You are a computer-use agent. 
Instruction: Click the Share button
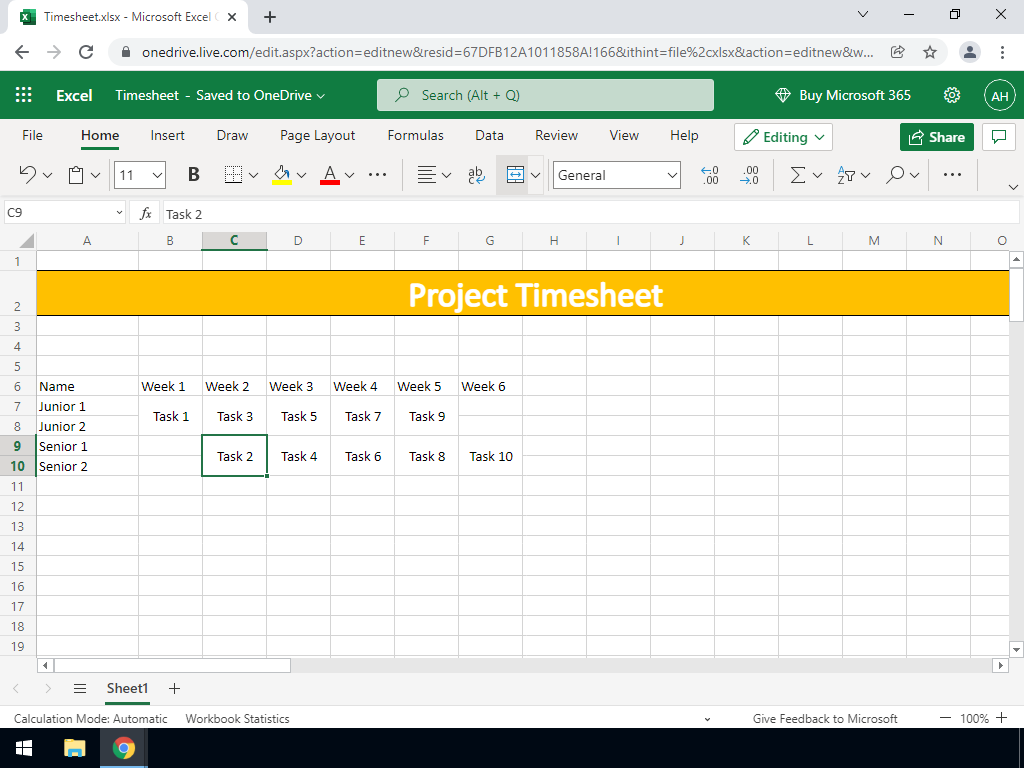tap(936, 137)
